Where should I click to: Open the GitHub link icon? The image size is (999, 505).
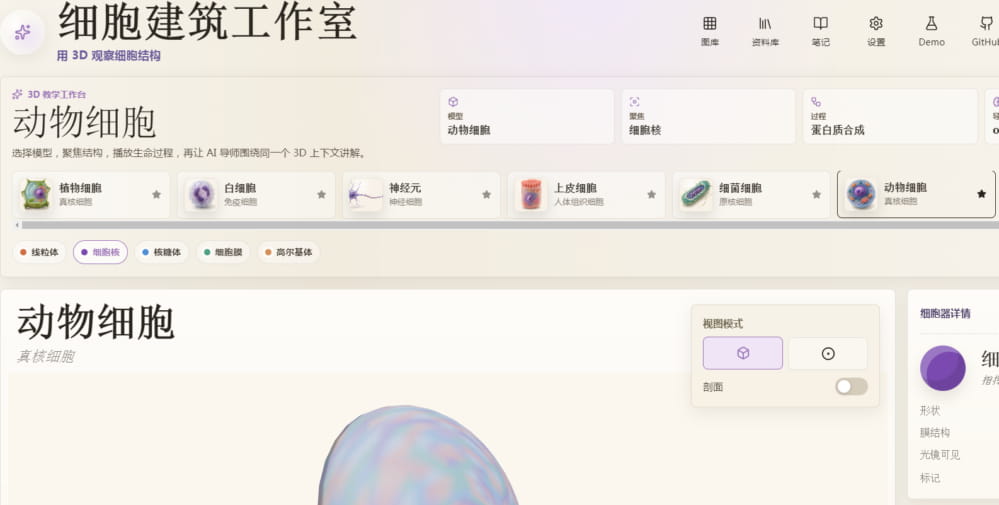point(985,31)
